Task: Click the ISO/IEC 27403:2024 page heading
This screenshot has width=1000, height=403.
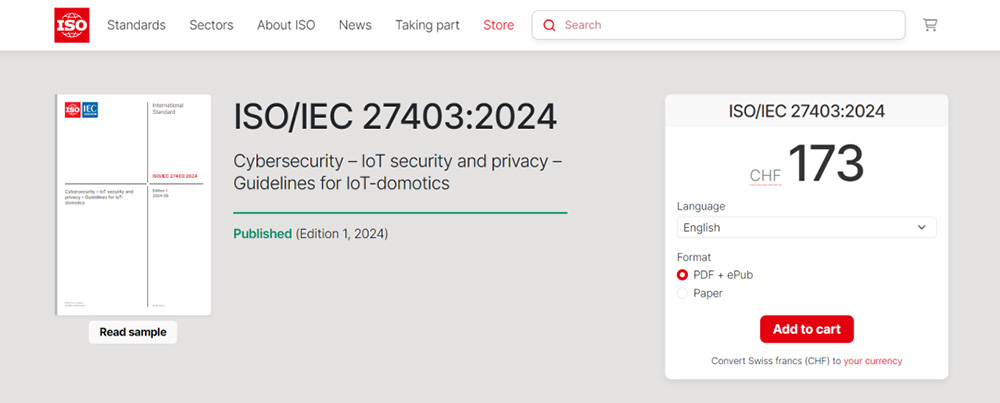Action: (x=395, y=117)
